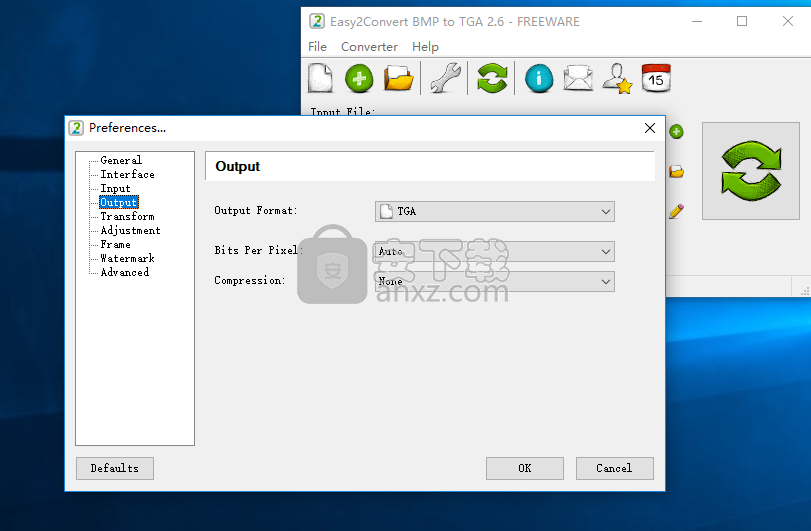Maximize the Easy2Convert main window
The width and height of the screenshot is (811, 531).
click(742, 21)
